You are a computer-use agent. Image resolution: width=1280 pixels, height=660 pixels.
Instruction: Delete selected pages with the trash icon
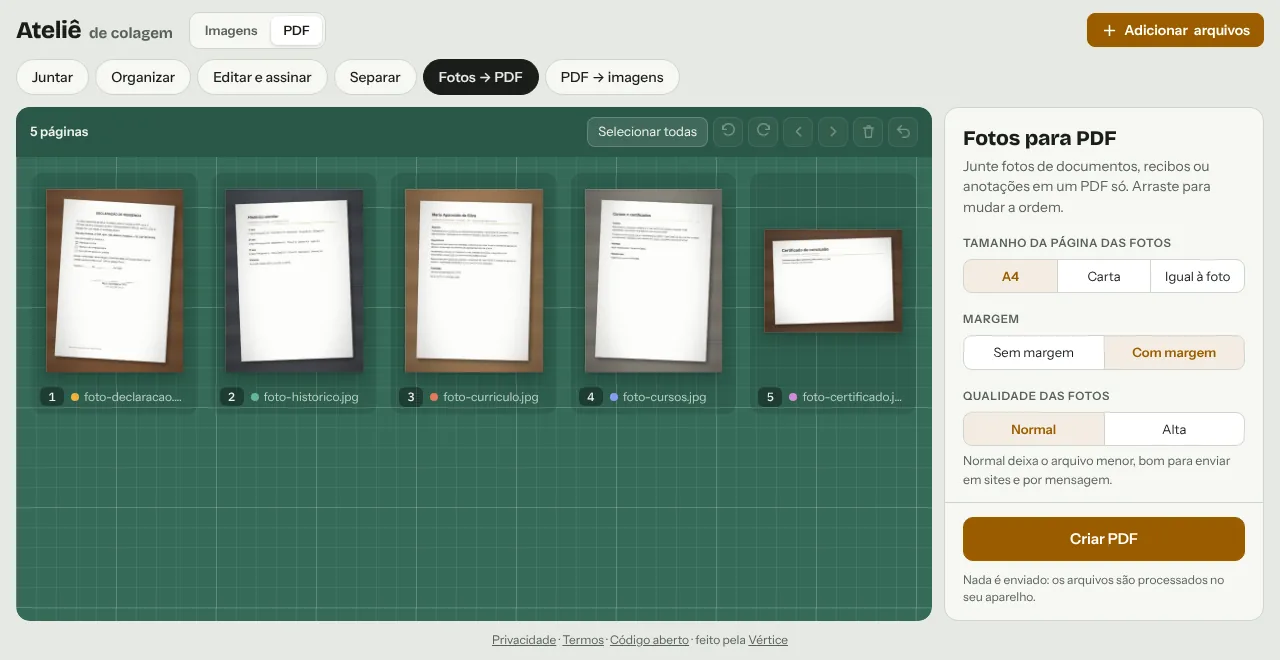coord(868,132)
